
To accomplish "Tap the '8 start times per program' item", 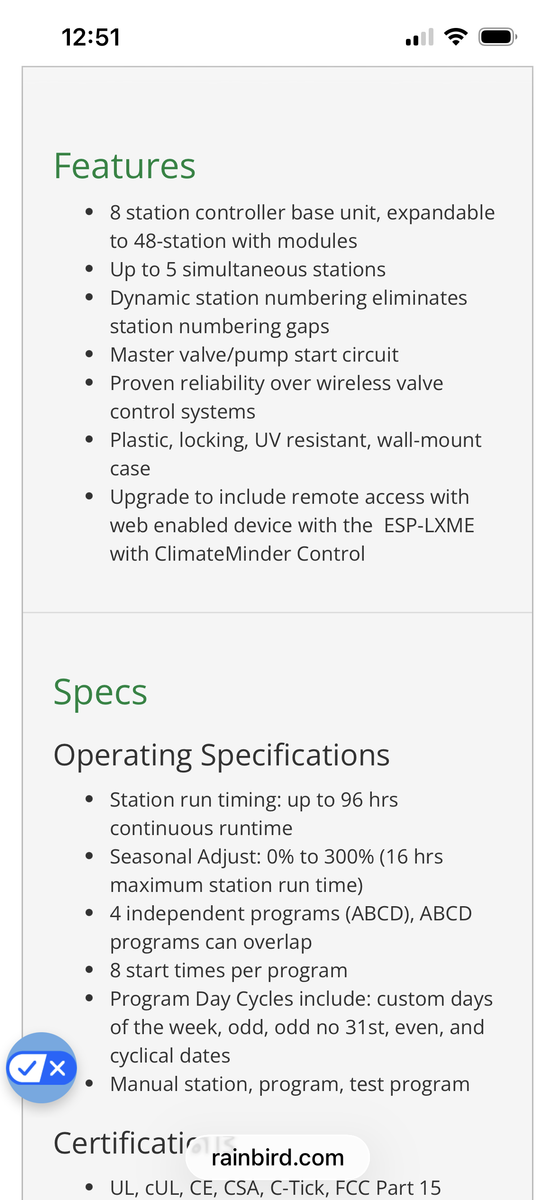I will click(x=229, y=971).
